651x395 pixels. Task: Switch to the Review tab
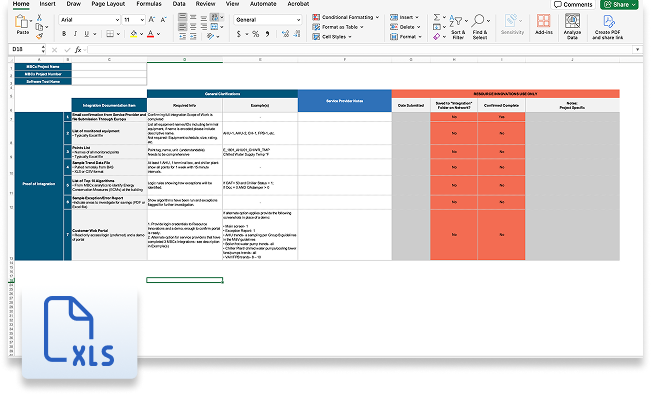[206, 4]
